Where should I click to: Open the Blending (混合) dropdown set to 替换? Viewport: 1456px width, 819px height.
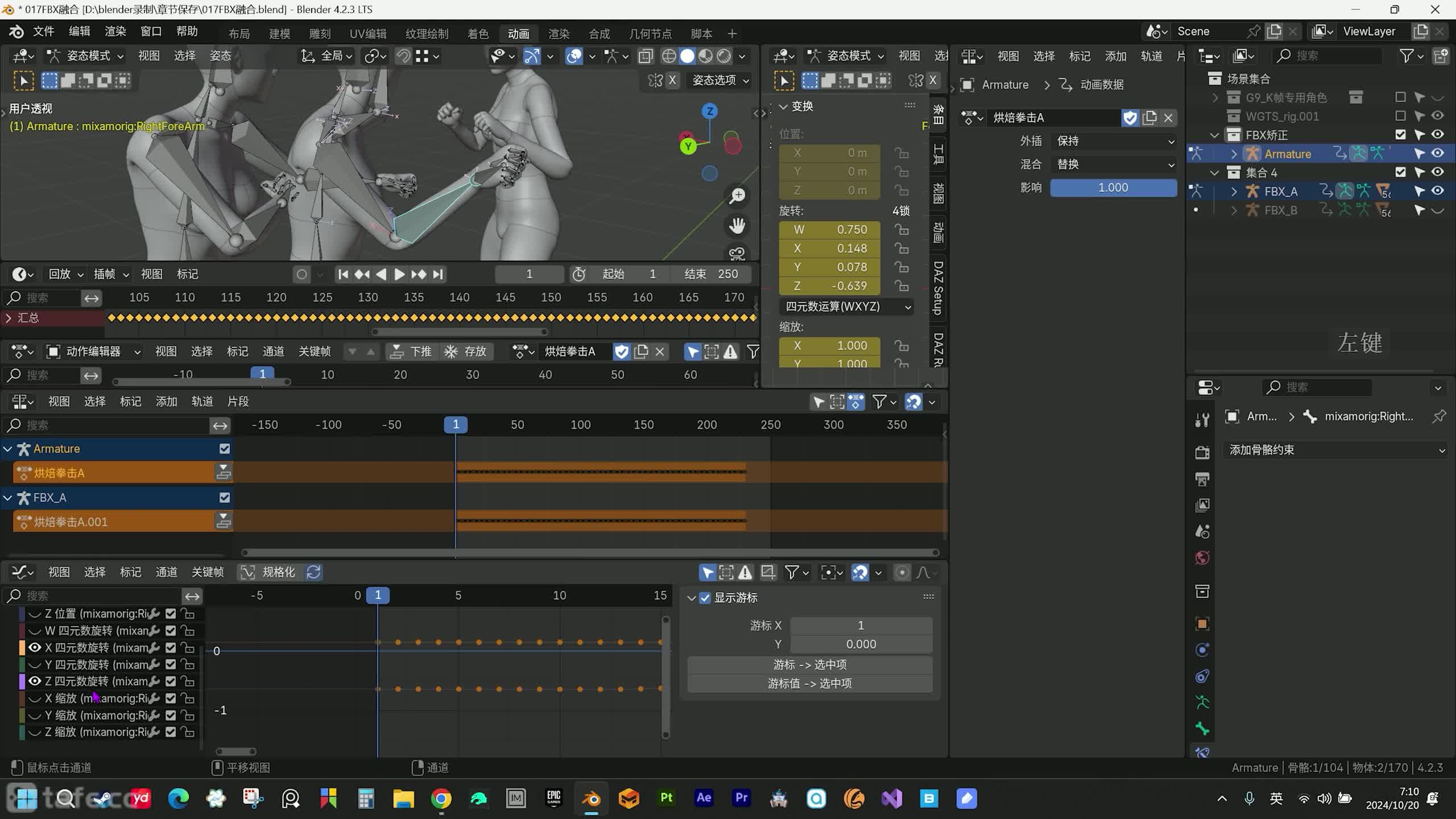pos(1114,164)
